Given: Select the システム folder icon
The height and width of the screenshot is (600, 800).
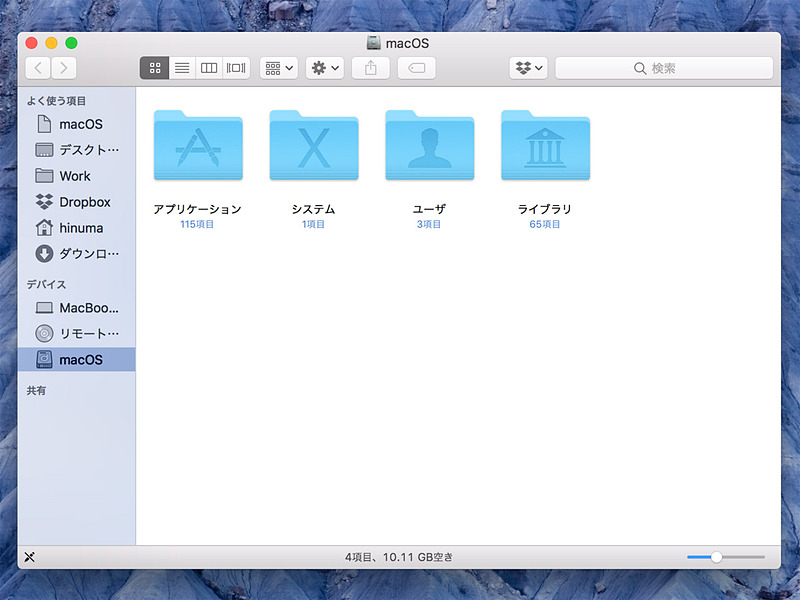Looking at the screenshot, I should coord(314,145).
